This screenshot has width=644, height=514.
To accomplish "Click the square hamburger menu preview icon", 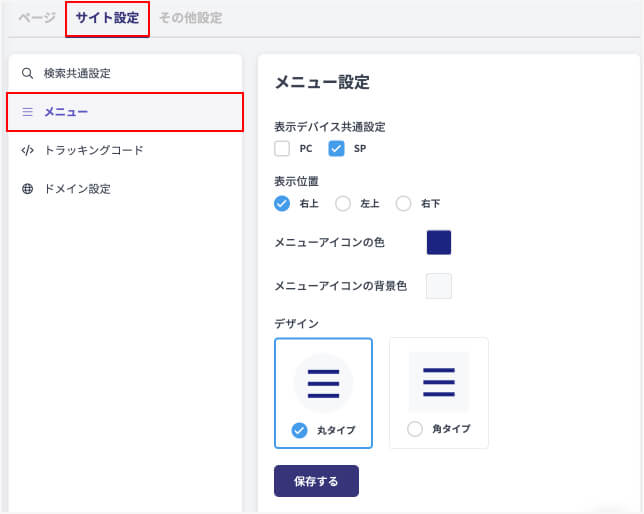I will pos(438,382).
